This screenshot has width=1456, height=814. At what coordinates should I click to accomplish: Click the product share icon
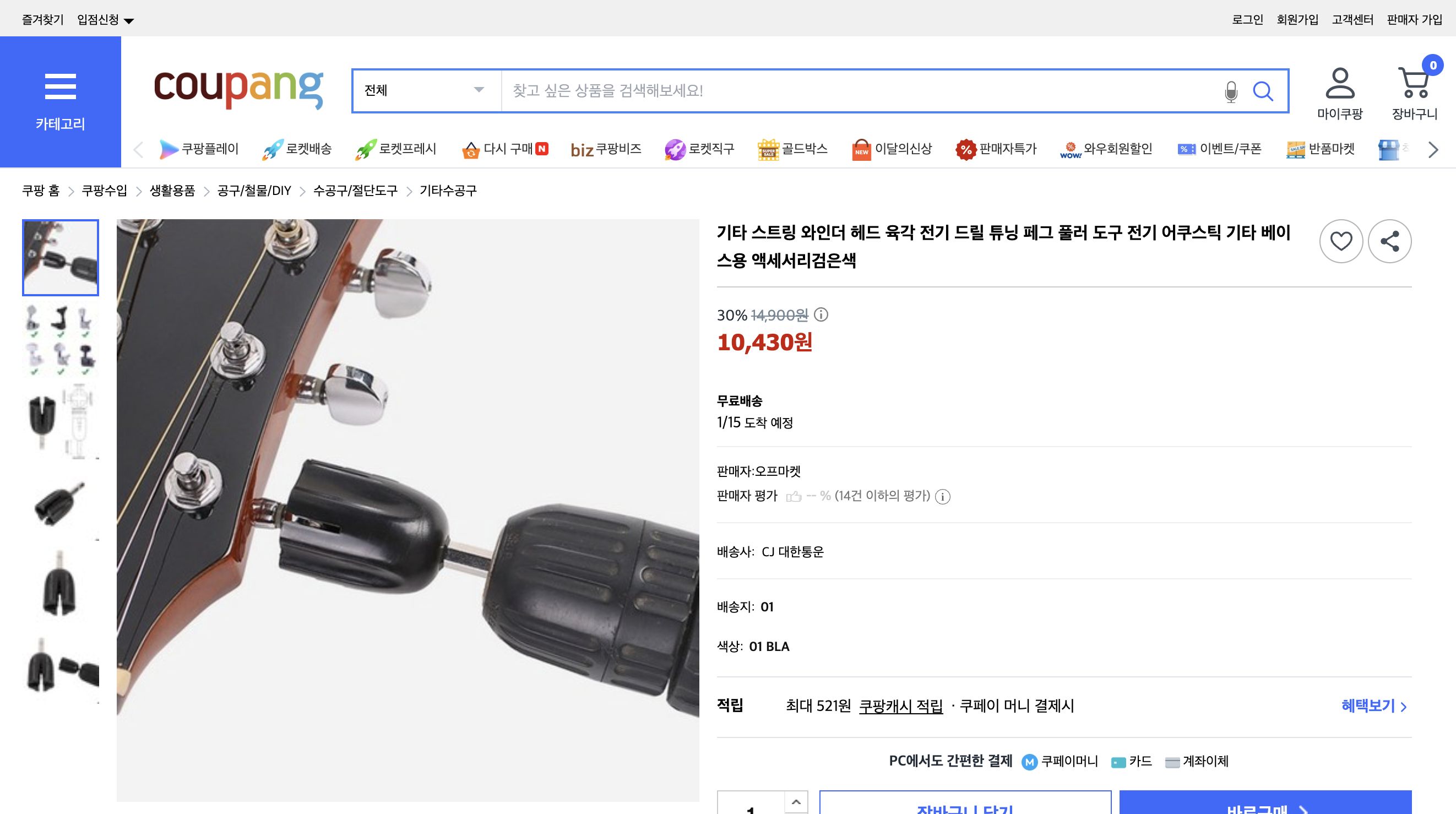point(1390,241)
